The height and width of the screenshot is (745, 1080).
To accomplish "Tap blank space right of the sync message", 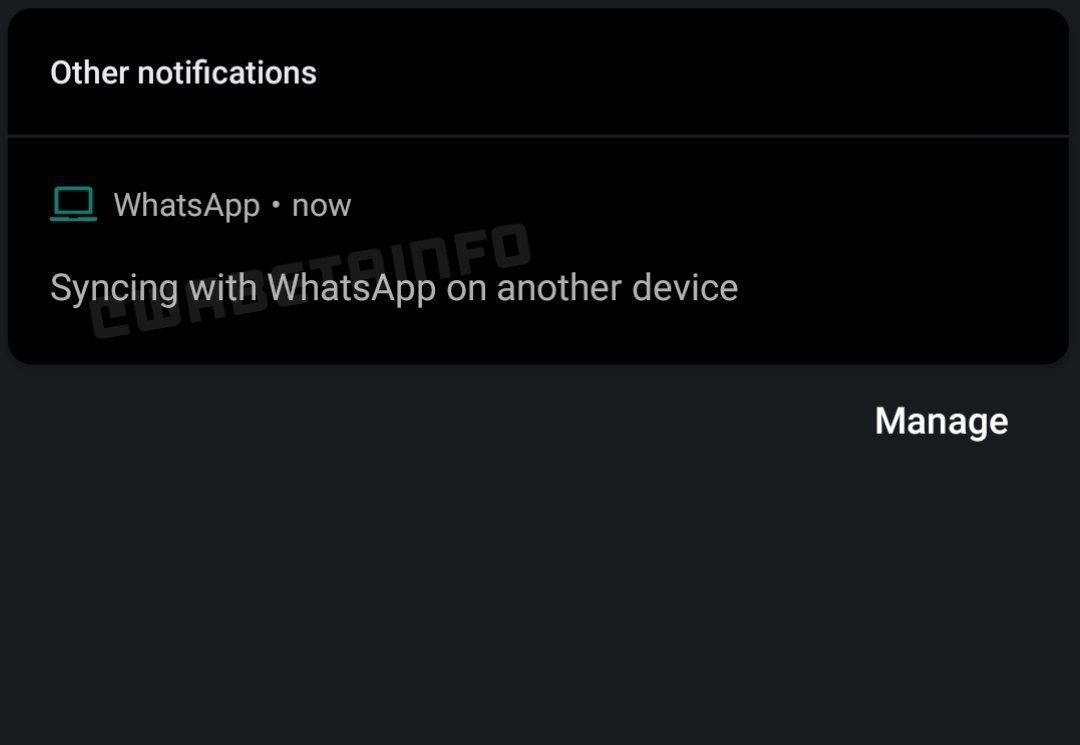I will [x=902, y=288].
